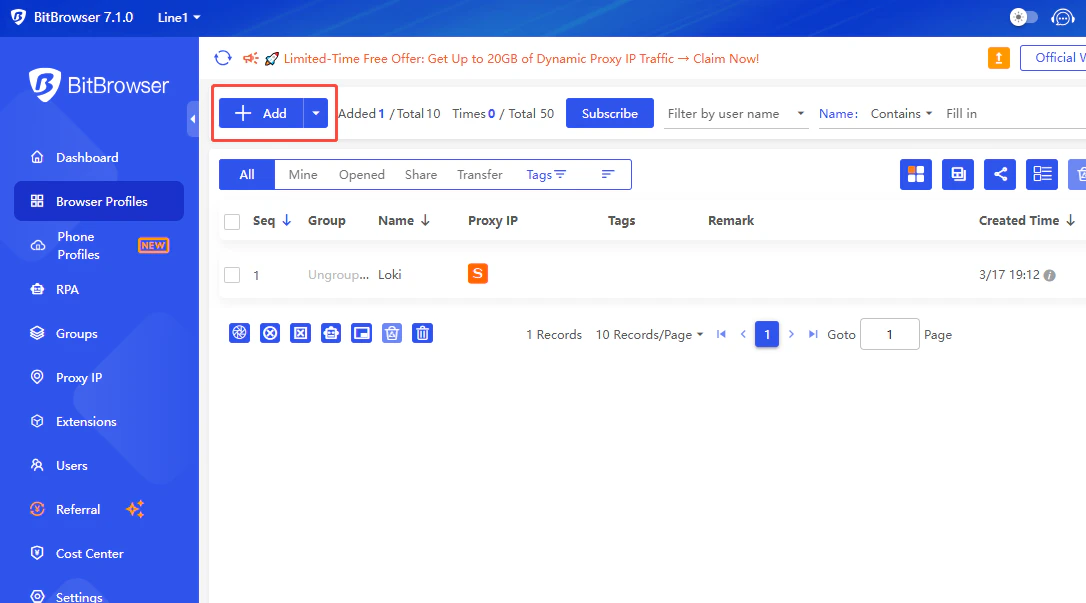Image resolution: width=1086 pixels, height=603 pixels.
Task: Open the 10 Records/Page dropdown
Action: pos(650,334)
